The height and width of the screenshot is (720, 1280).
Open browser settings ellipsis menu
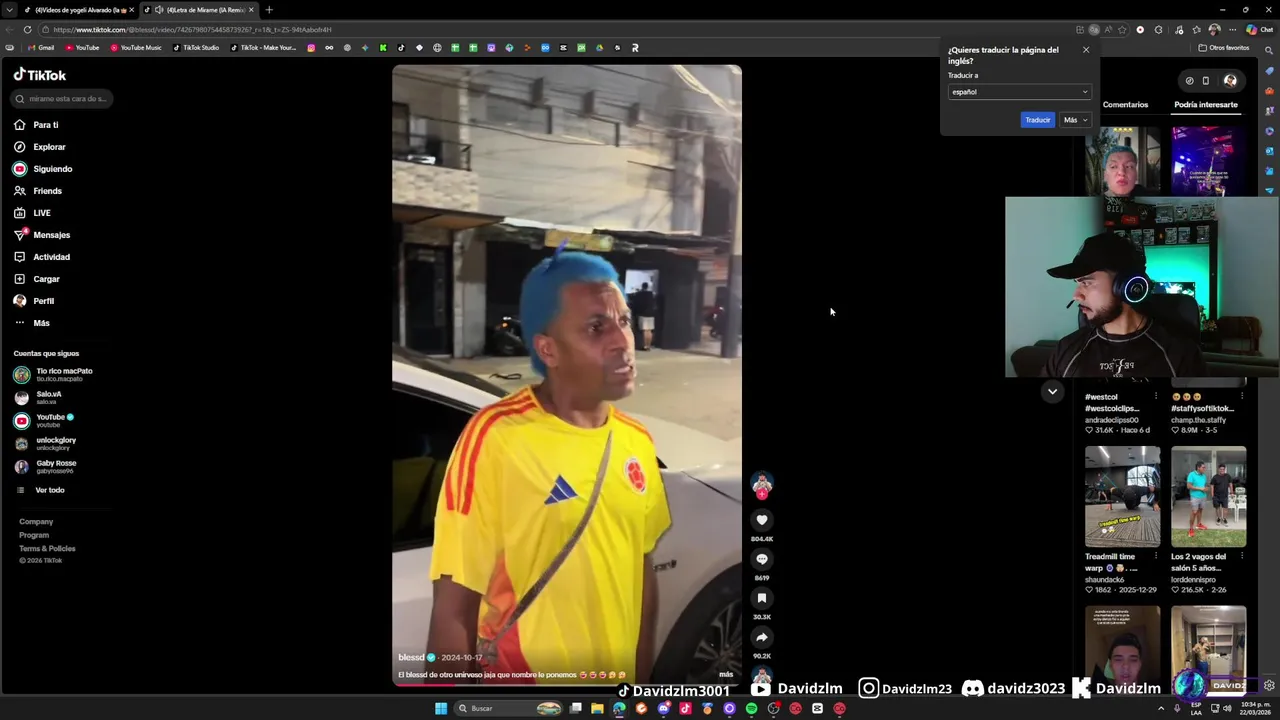[x=1232, y=30]
